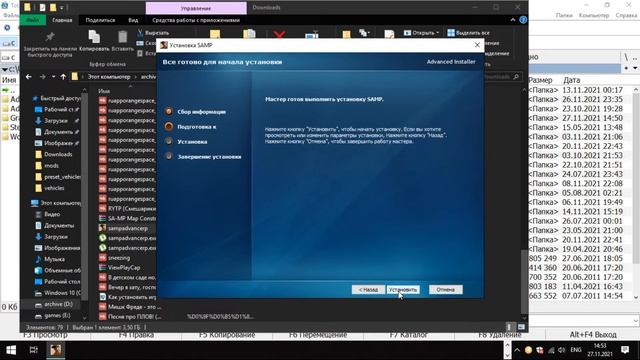
Task: Select the games (E:) drive
Action: (53, 316)
